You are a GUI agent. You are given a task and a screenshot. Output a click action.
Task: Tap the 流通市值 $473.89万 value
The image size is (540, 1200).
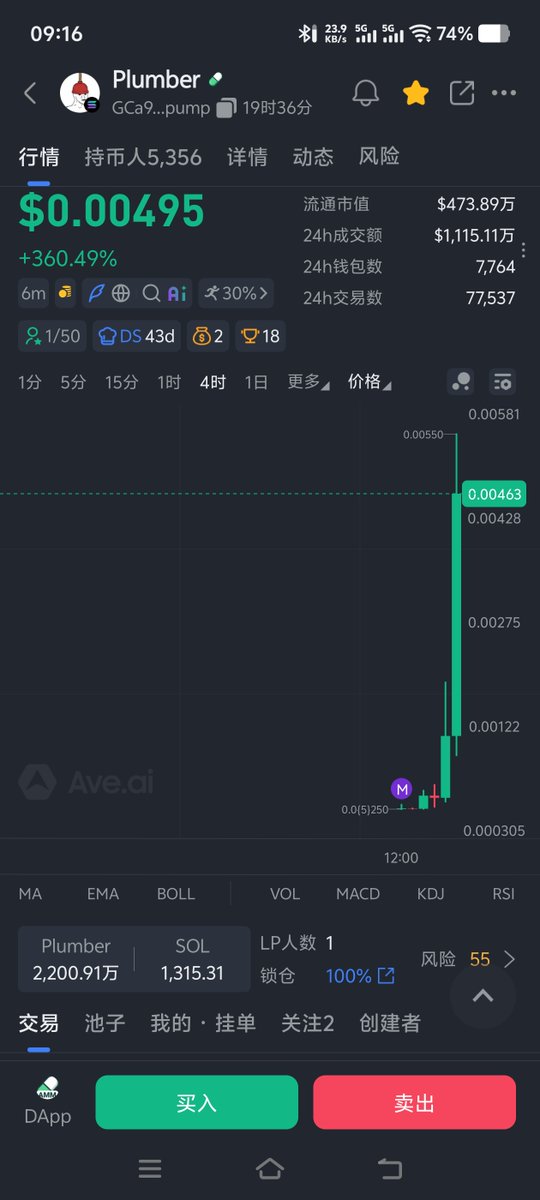pyautogui.click(x=476, y=204)
